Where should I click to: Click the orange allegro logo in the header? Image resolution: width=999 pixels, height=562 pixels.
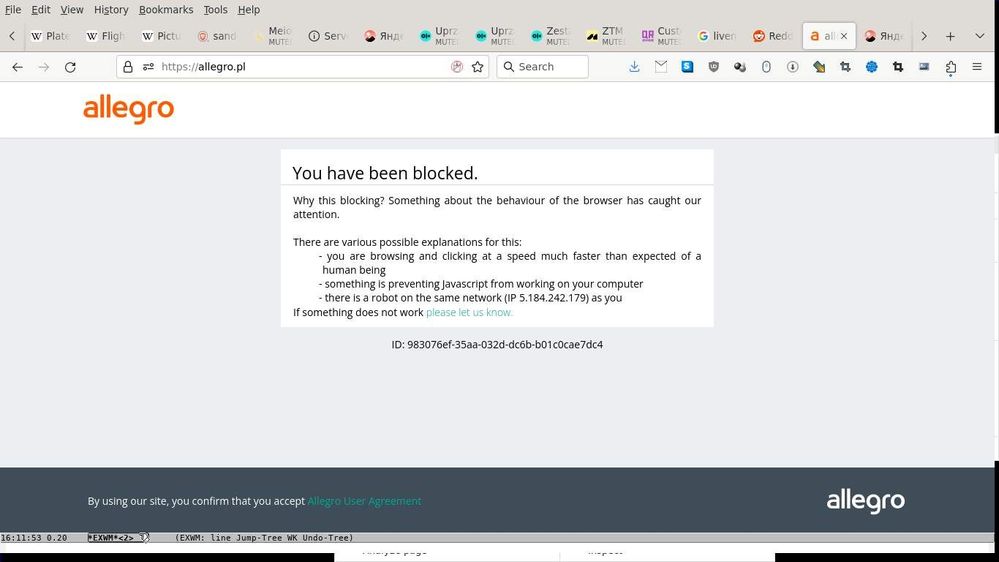point(129,109)
